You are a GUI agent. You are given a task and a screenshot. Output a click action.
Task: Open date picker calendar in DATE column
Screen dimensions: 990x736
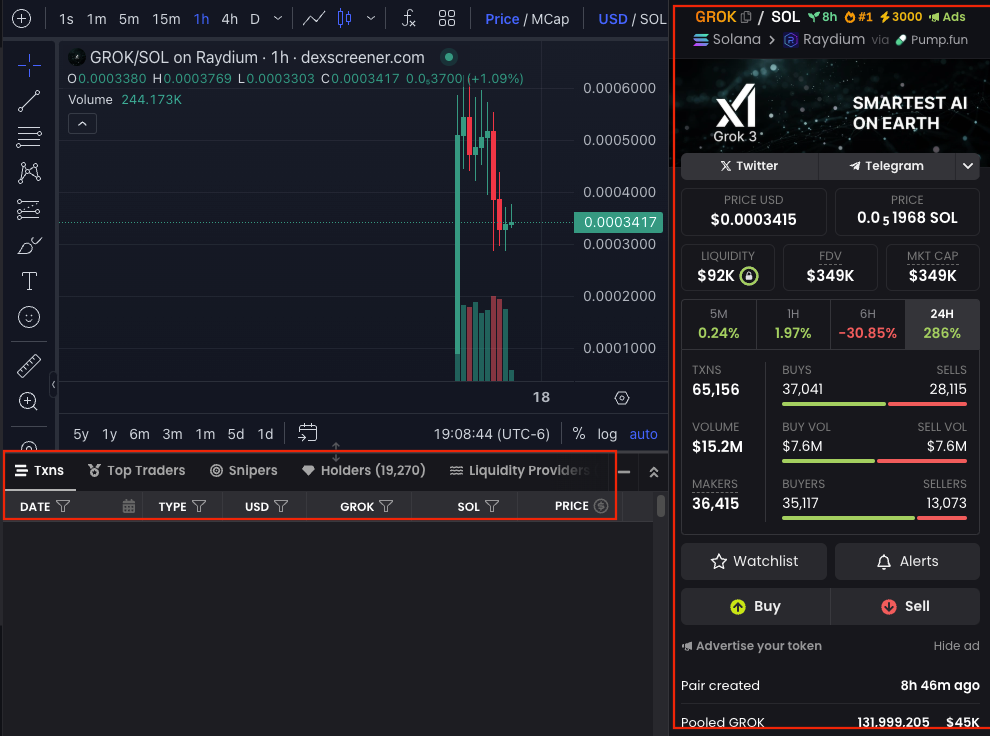(129, 506)
